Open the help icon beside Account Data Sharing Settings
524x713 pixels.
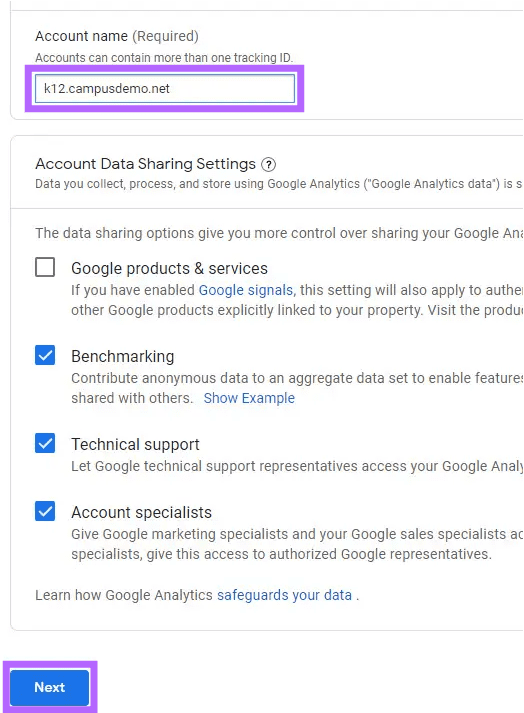point(268,164)
